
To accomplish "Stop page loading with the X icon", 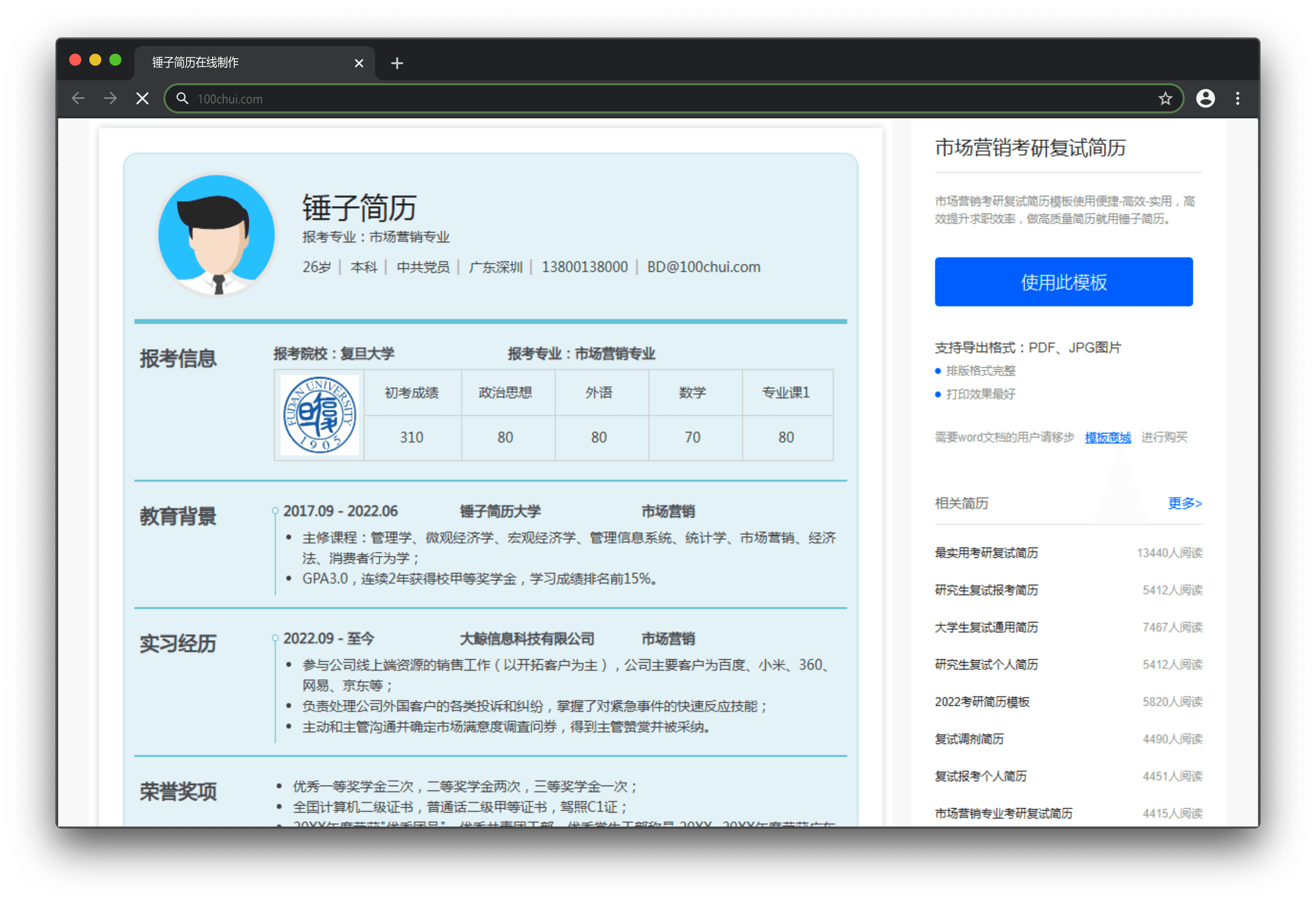I will [x=143, y=99].
